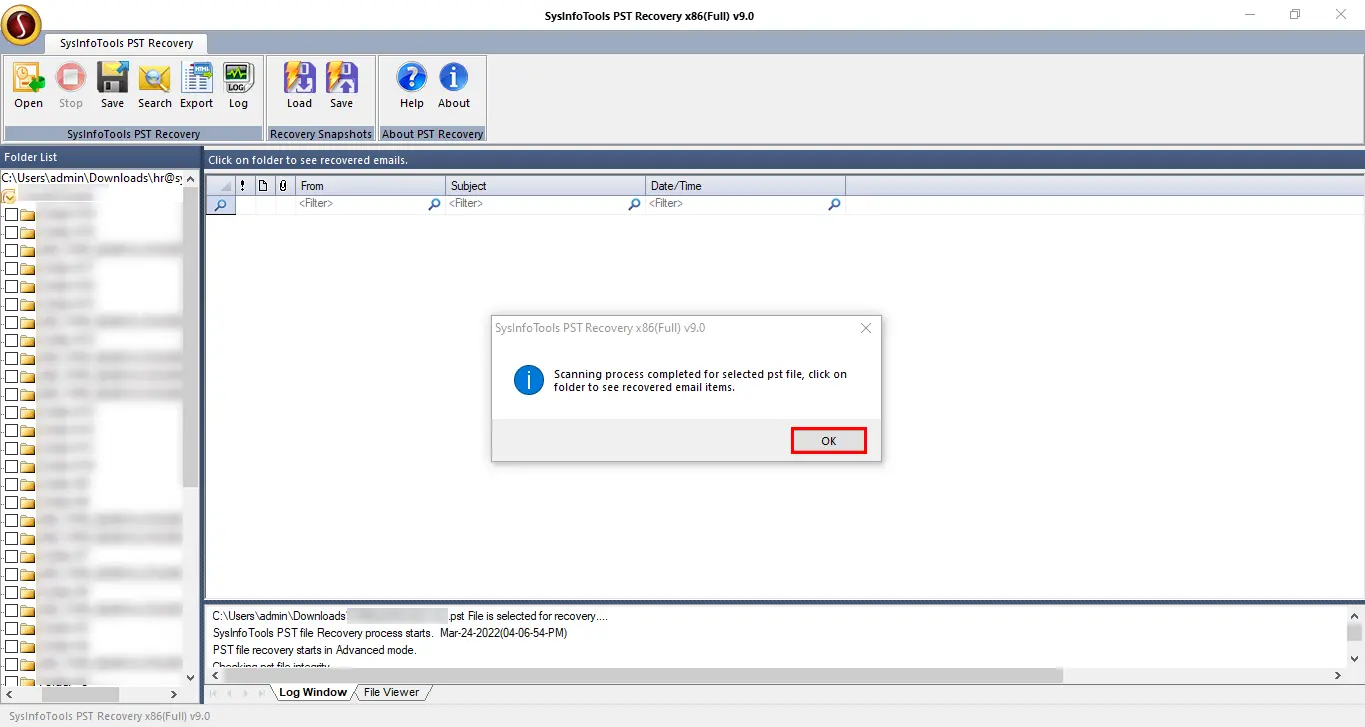
Task: Click Folder List right scroll arrow
Action: 174,694
